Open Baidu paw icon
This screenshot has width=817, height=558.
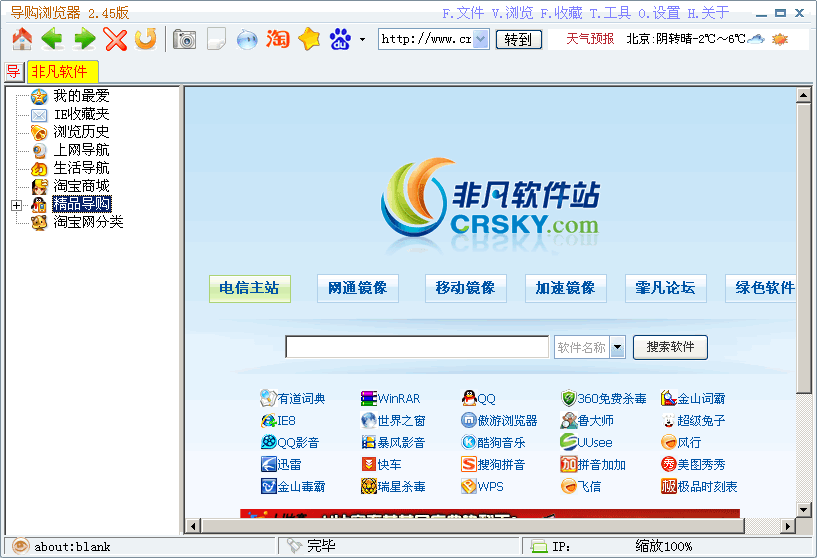click(x=340, y=39)
